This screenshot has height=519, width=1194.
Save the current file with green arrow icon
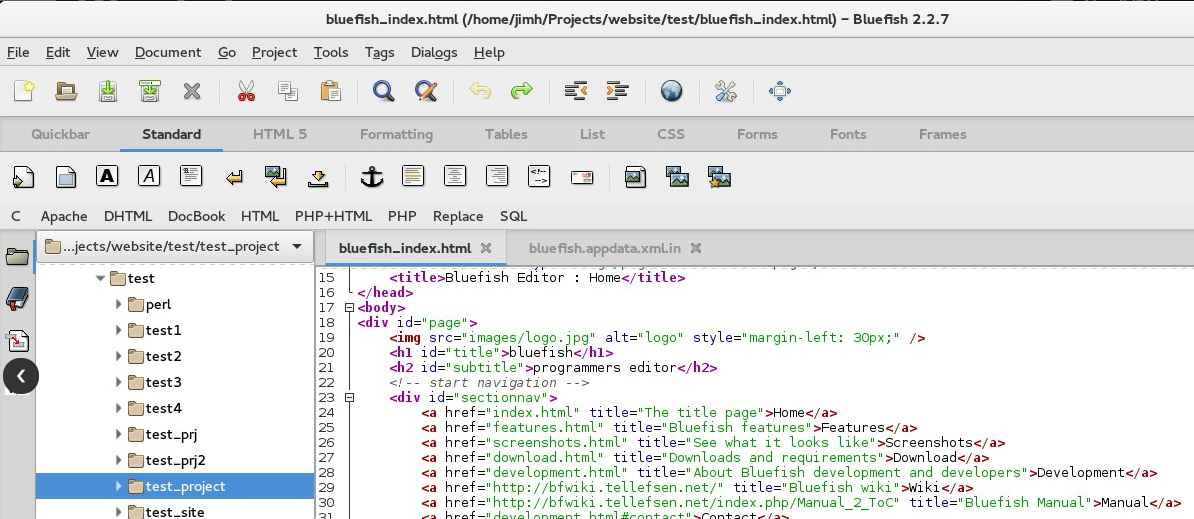[x=108, y=91]
